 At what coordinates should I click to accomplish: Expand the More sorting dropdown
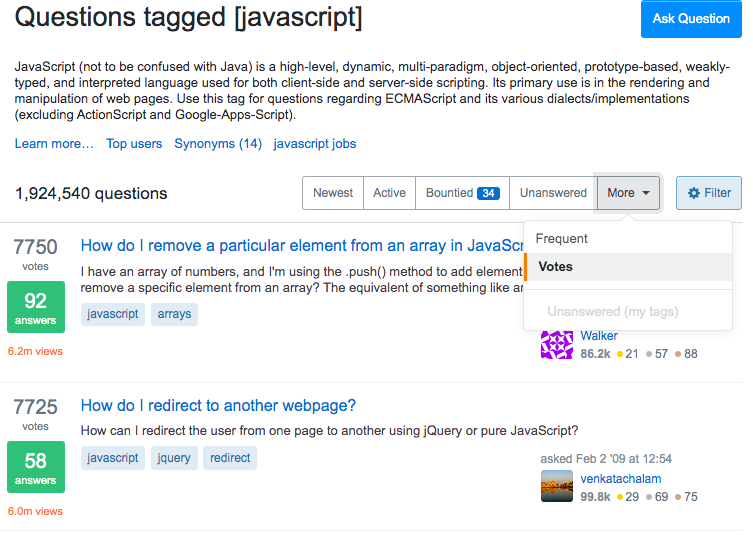click(628, 193)
